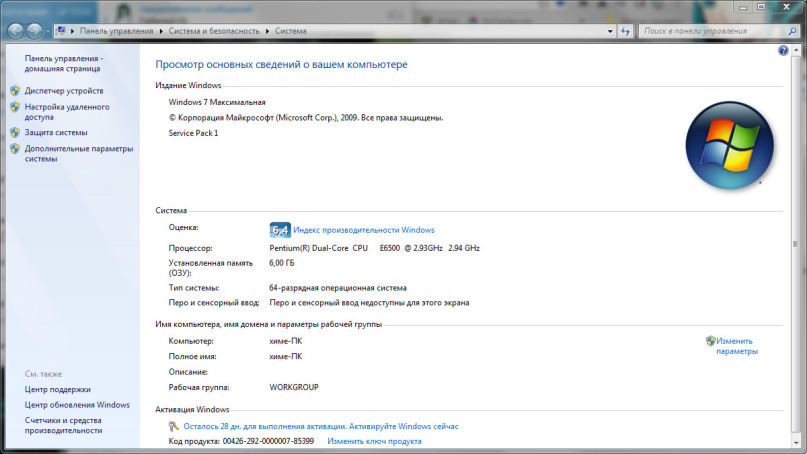Click the 6,4 performance rating badge
Screen dimensions: 807x454
pyautogui.click(x=280, y=230)
